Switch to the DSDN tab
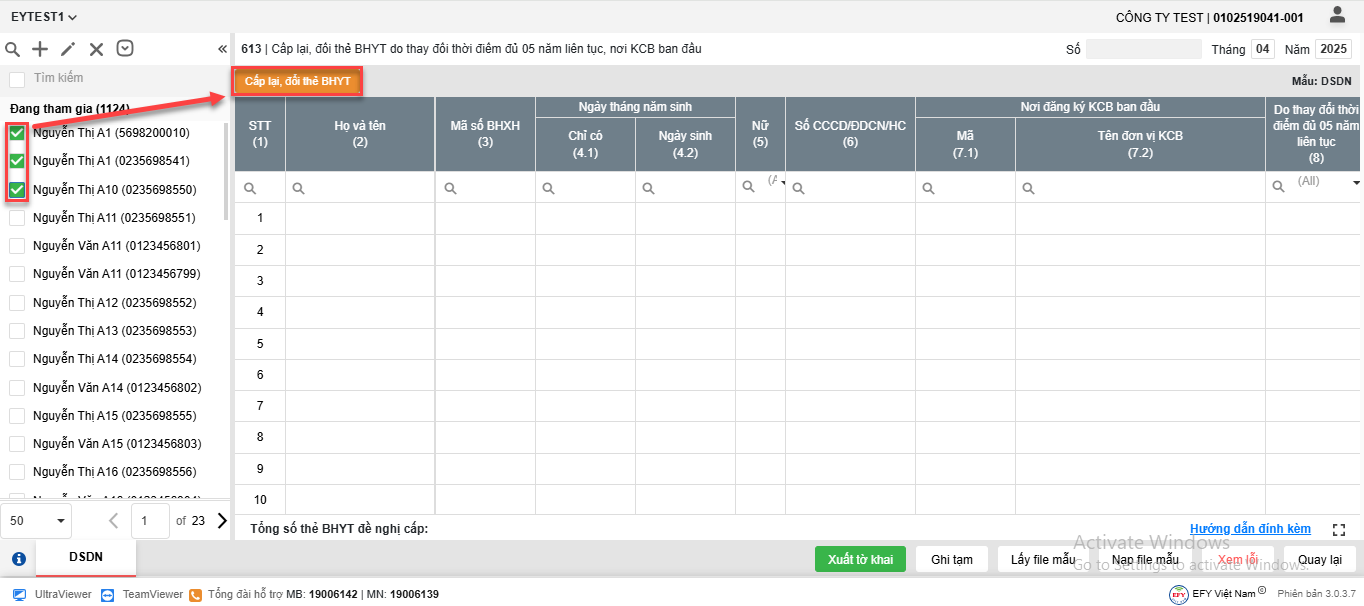1364x606 pixels. coord(86,556)
